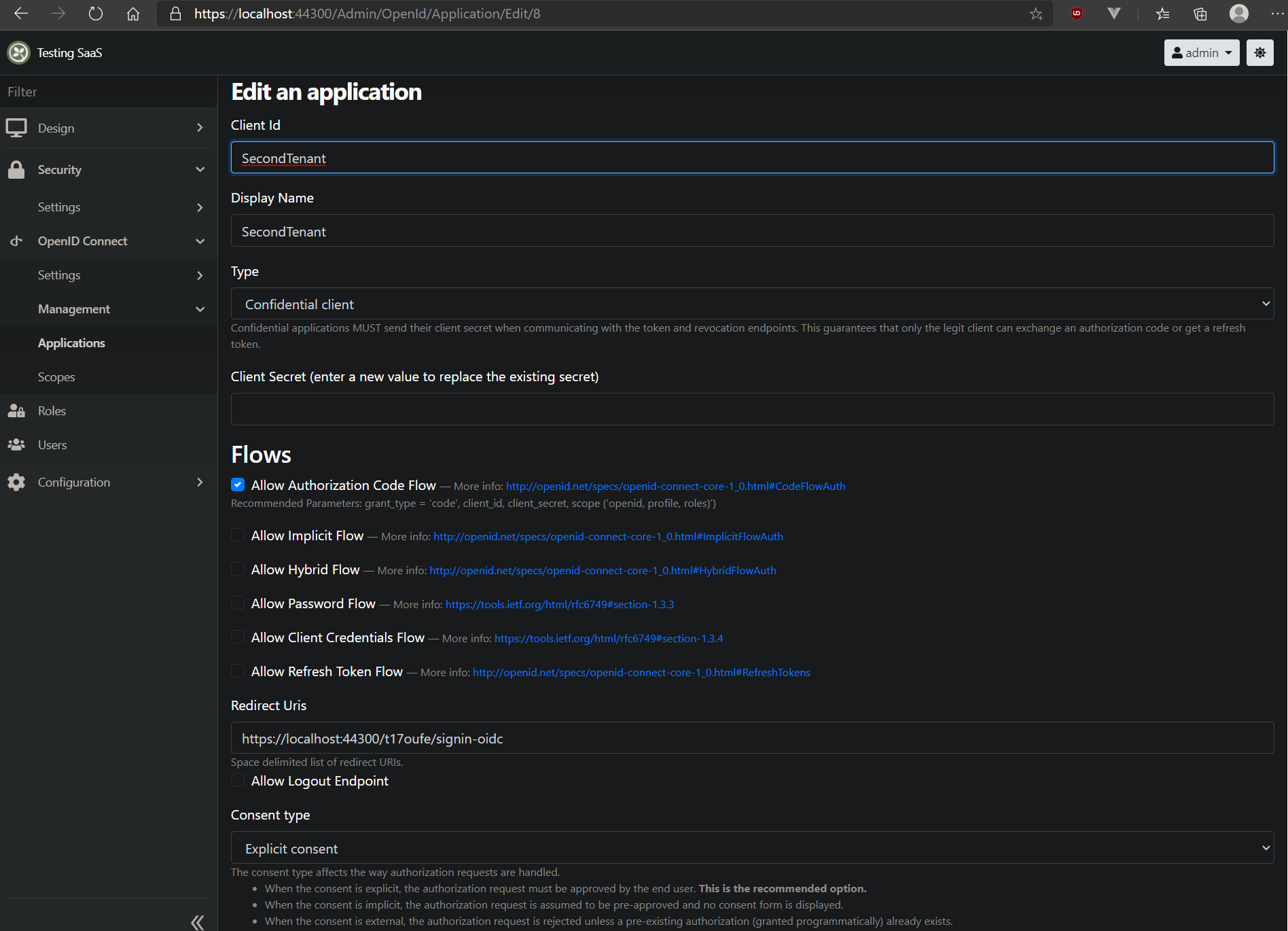This screenshot has width=1288, height=931.
Task: Click the Security lock icon
Action: tap(16, 169)
